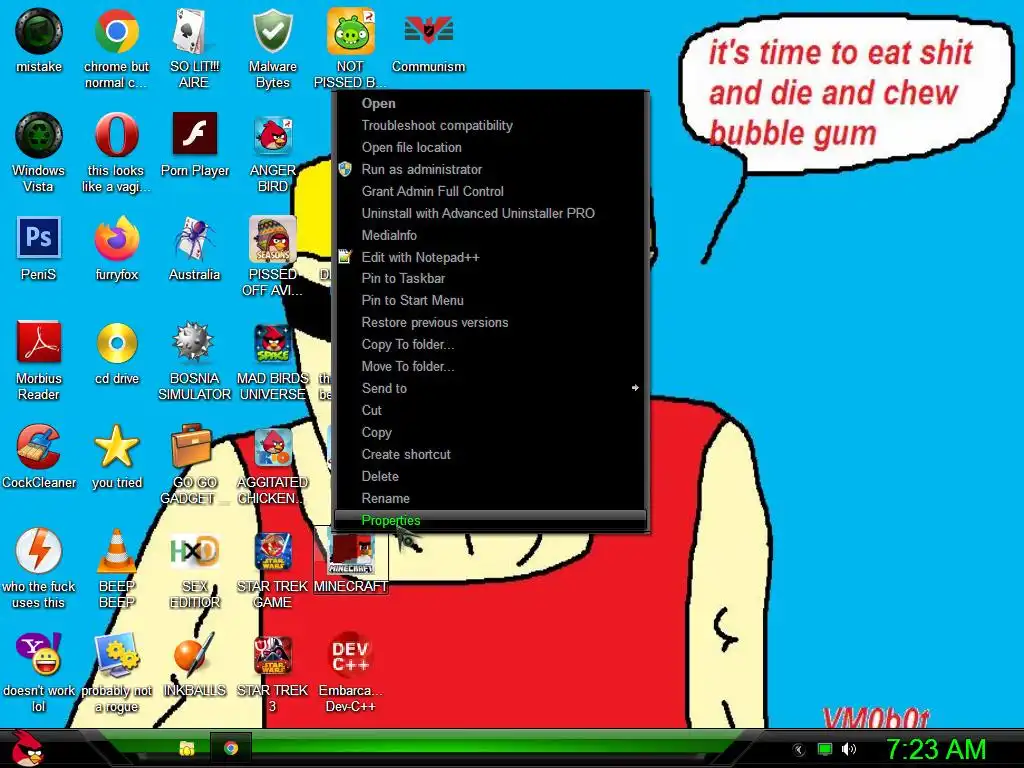The height and width of the screenshot is (768, 1024).
Task: Choose 'Restore previous versions' entry
Action: click(490, 323)
